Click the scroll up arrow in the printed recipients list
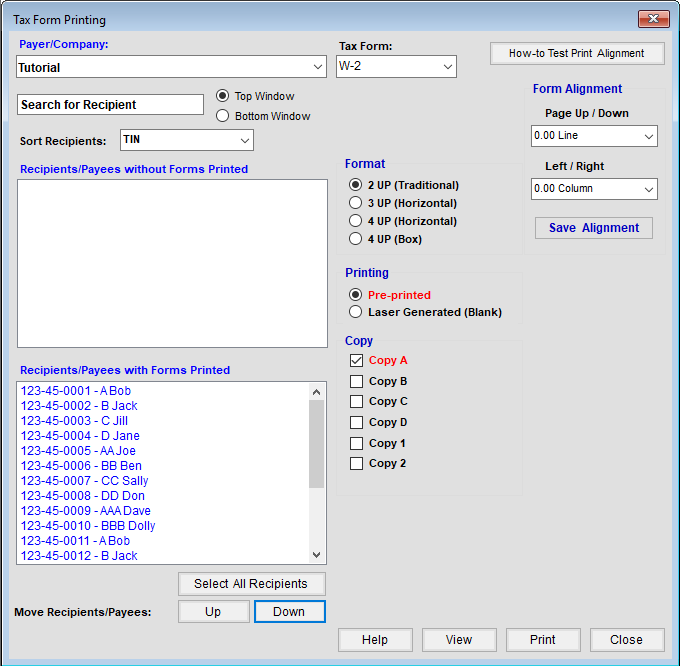681x666 pixels. click(x=317, y=392)
